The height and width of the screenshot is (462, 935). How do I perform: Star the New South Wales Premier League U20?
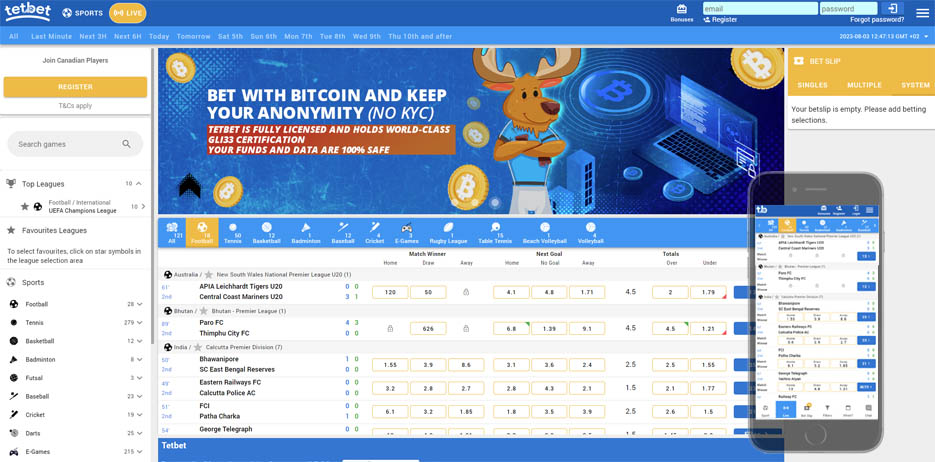209,275
